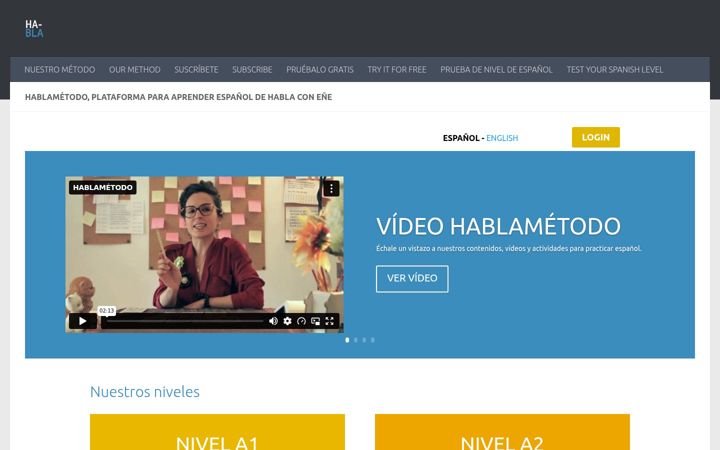This screenshot has height=450, width=720.
Task: Switch language to ENGLISH
Action: 502,138
